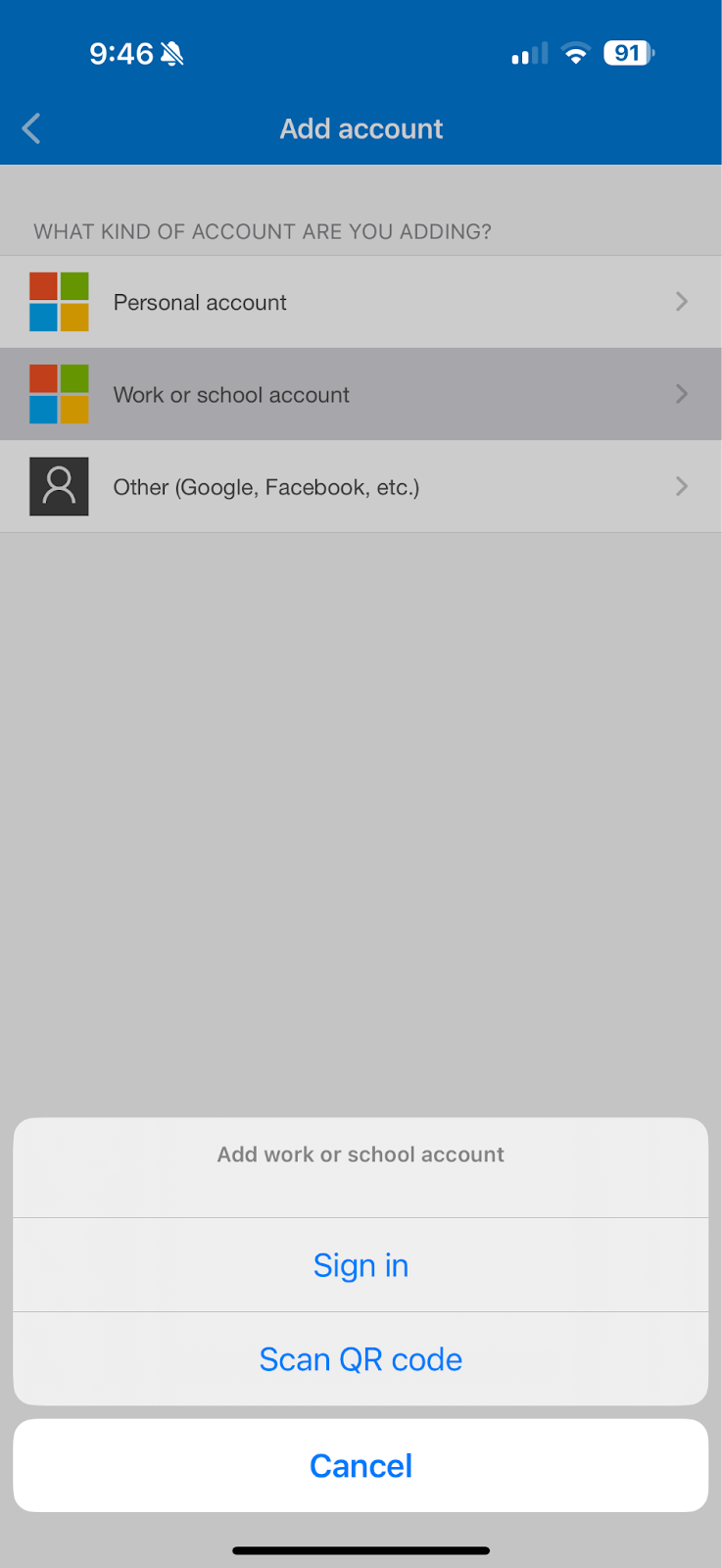Tap the back arrow in header

tap(31, 128)
